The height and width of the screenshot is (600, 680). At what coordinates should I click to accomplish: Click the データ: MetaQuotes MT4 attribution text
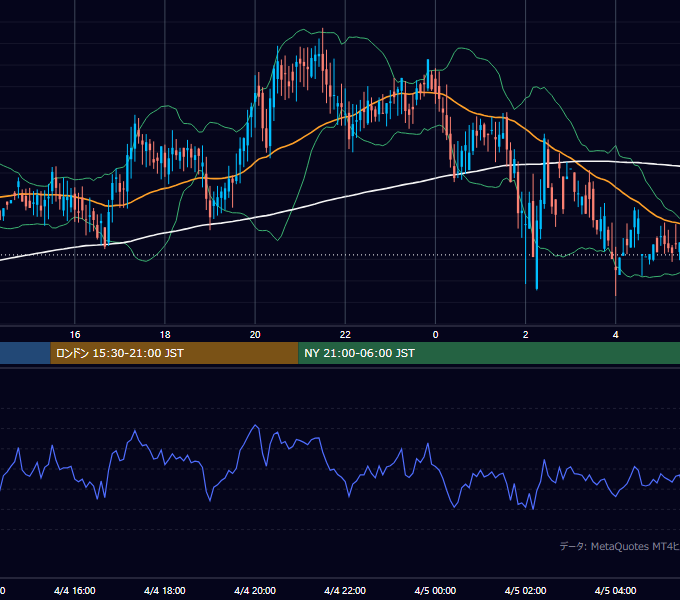(x=620, y=546)
